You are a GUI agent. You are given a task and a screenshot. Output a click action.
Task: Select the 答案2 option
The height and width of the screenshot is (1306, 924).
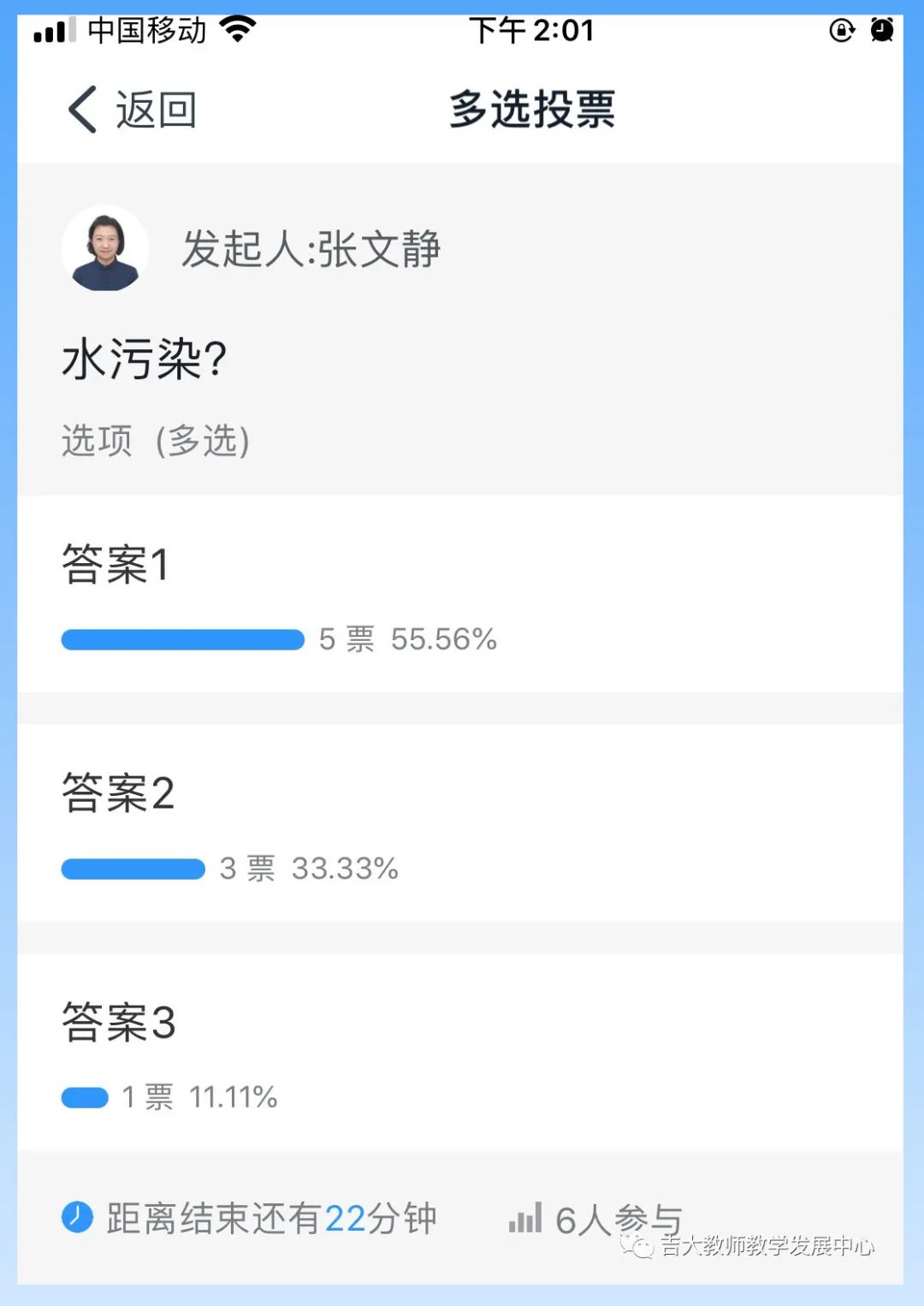(x=118, y=793)
